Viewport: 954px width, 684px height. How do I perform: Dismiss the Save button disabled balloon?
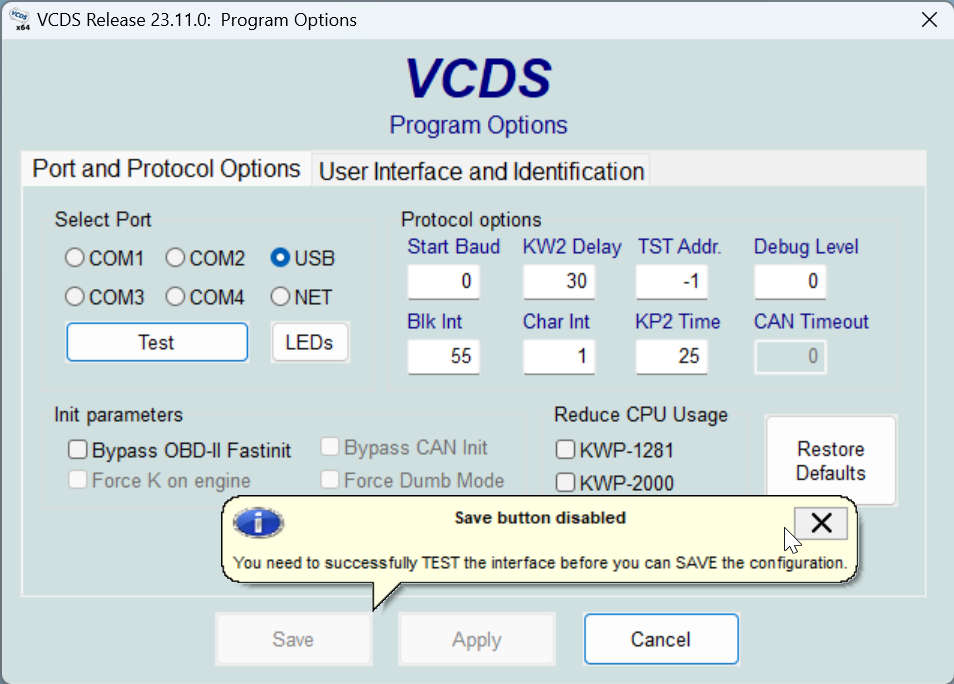coord(821,523)
